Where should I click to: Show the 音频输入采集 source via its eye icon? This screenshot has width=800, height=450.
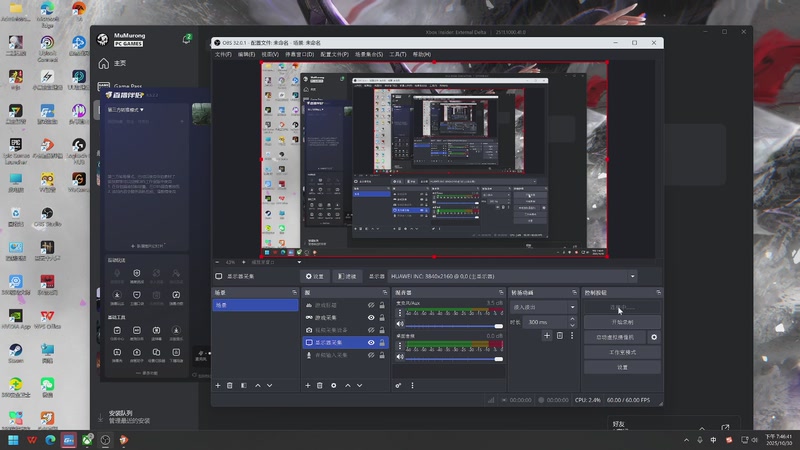371,355
